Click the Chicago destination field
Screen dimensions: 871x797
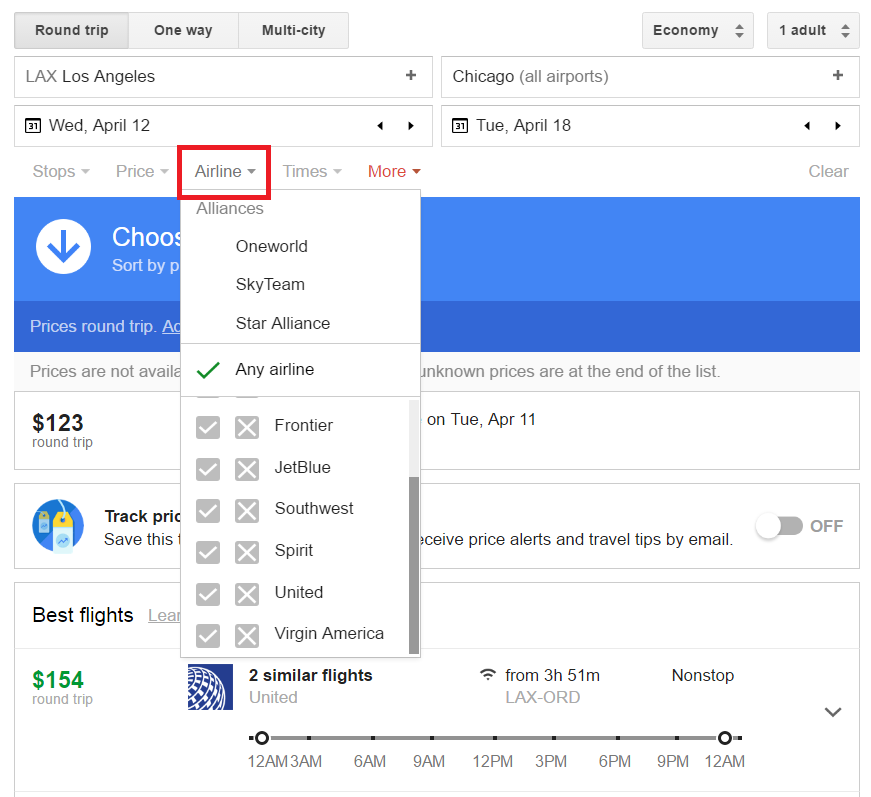650,77
